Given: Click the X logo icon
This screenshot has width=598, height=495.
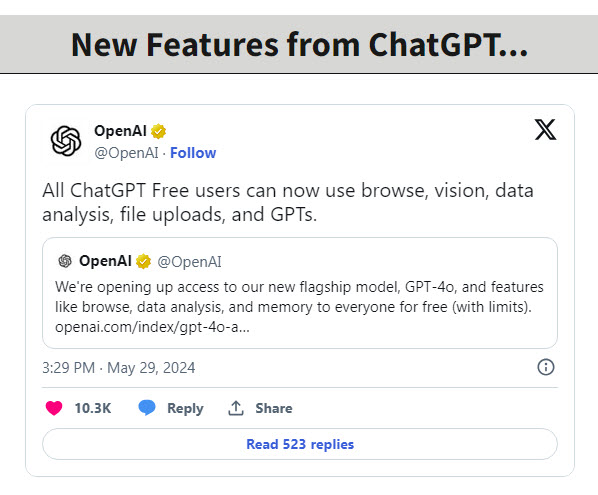Looking at the screenshot, I should point(545,130).
